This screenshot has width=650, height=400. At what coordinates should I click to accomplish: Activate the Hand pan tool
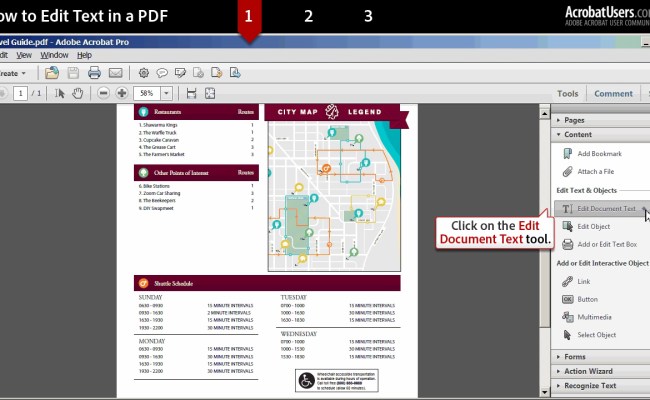(x=78, y=93)
